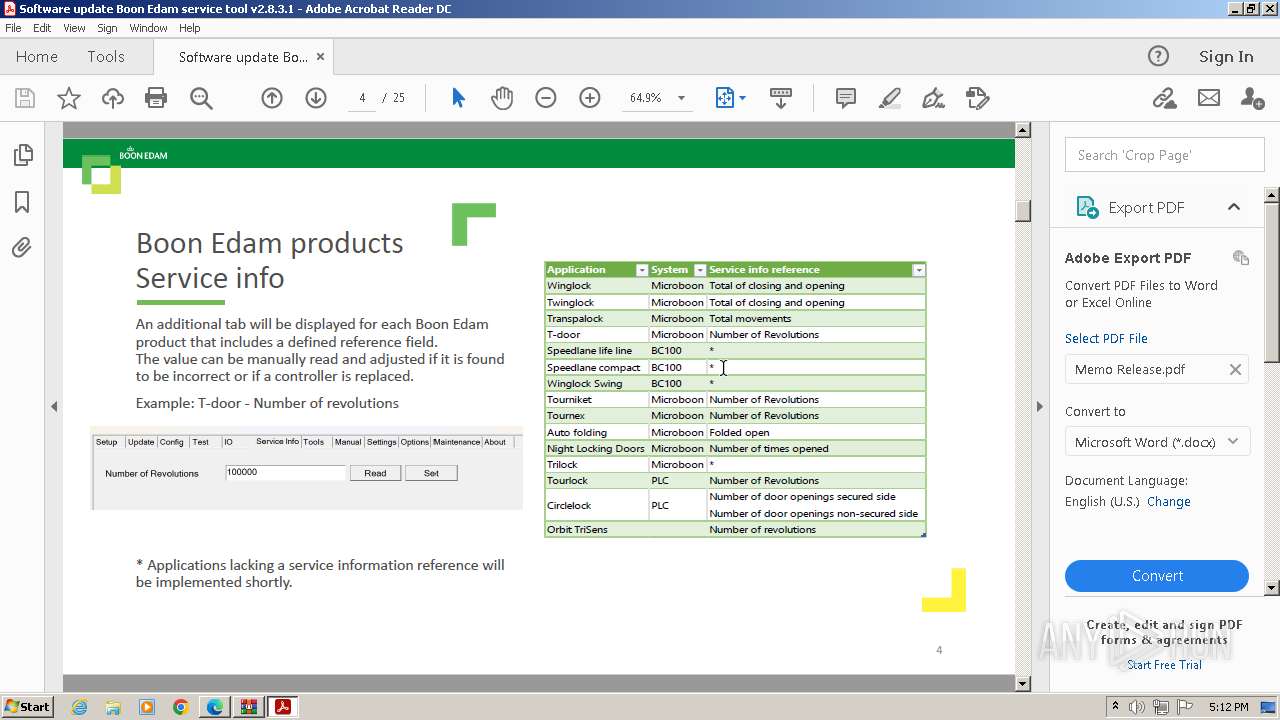Click the Sign In link
Viewport: 1280px width, 720px height.
(x=1226, y=57)
